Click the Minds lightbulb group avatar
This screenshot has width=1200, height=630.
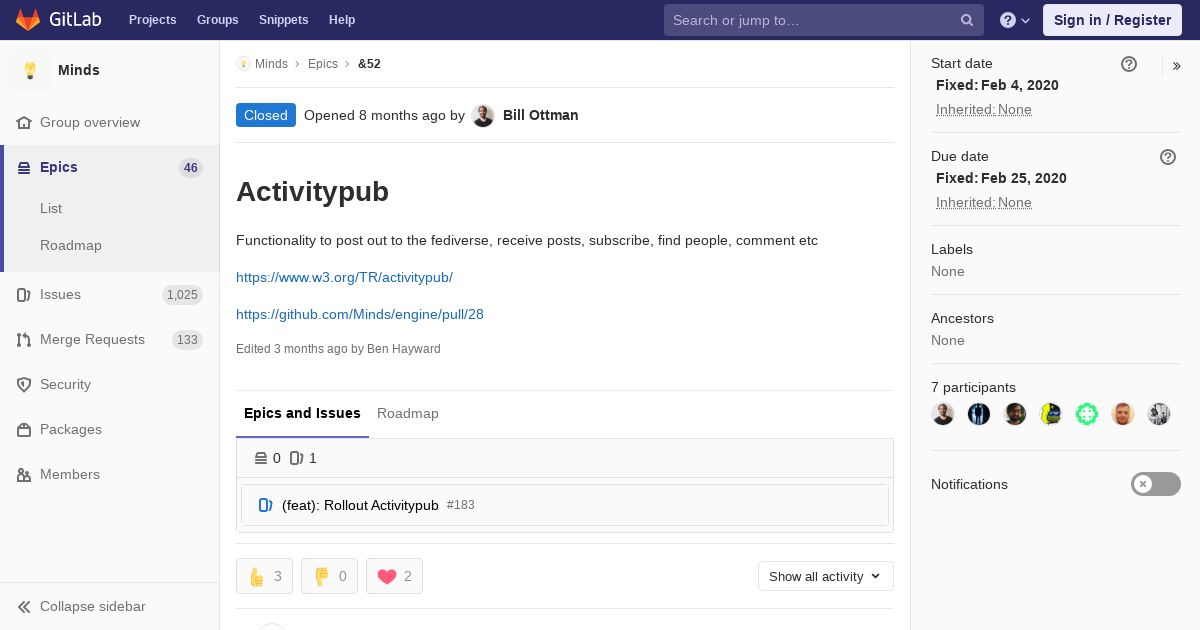coord(30,70)
